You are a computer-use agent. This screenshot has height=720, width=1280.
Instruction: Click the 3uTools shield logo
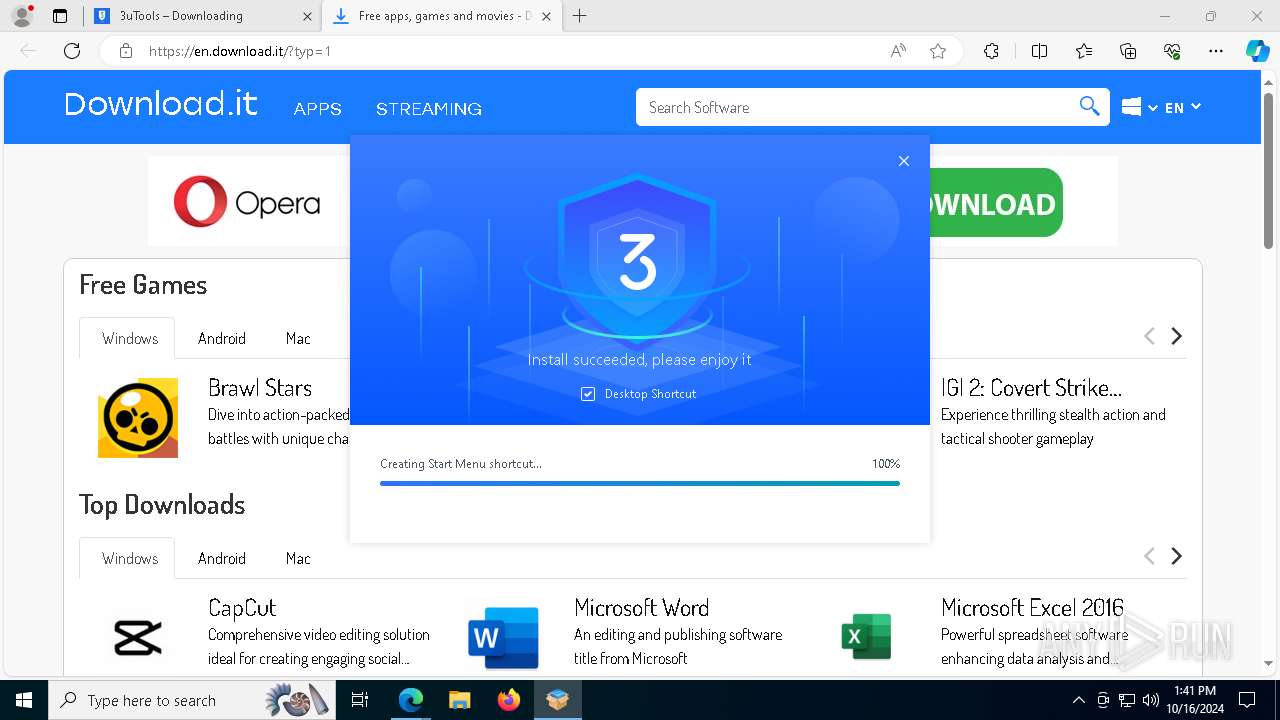pyautogui.click(x=638, y=262)
